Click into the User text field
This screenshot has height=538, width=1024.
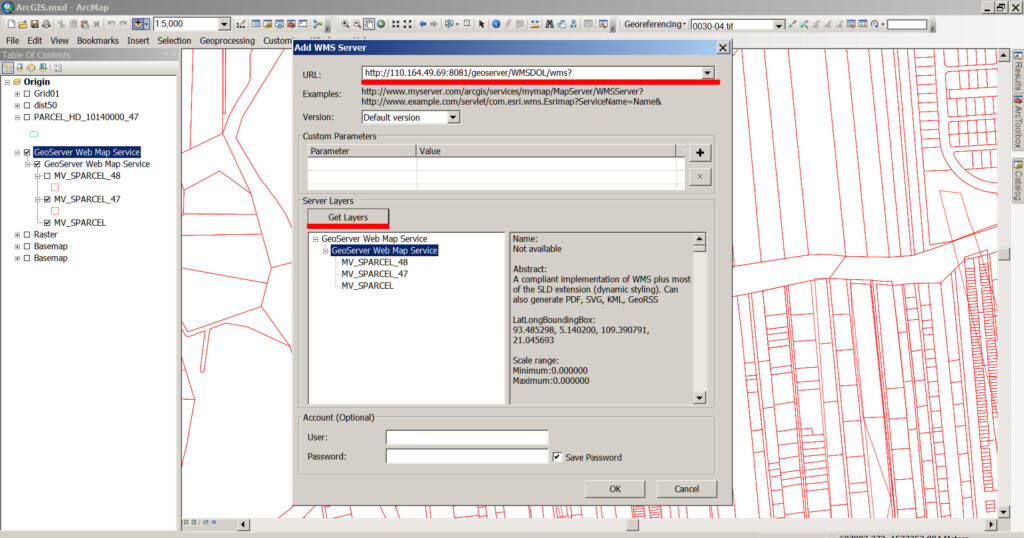(x=467, y=437)
